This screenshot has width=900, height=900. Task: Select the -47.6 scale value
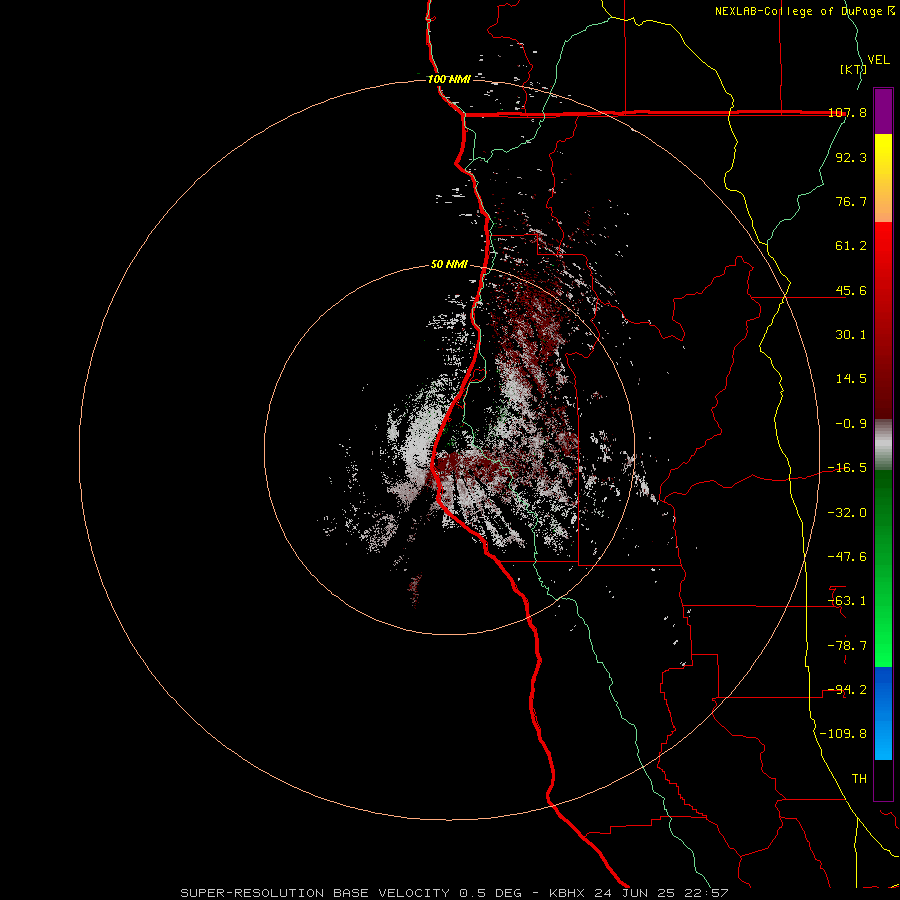[847, 557]
